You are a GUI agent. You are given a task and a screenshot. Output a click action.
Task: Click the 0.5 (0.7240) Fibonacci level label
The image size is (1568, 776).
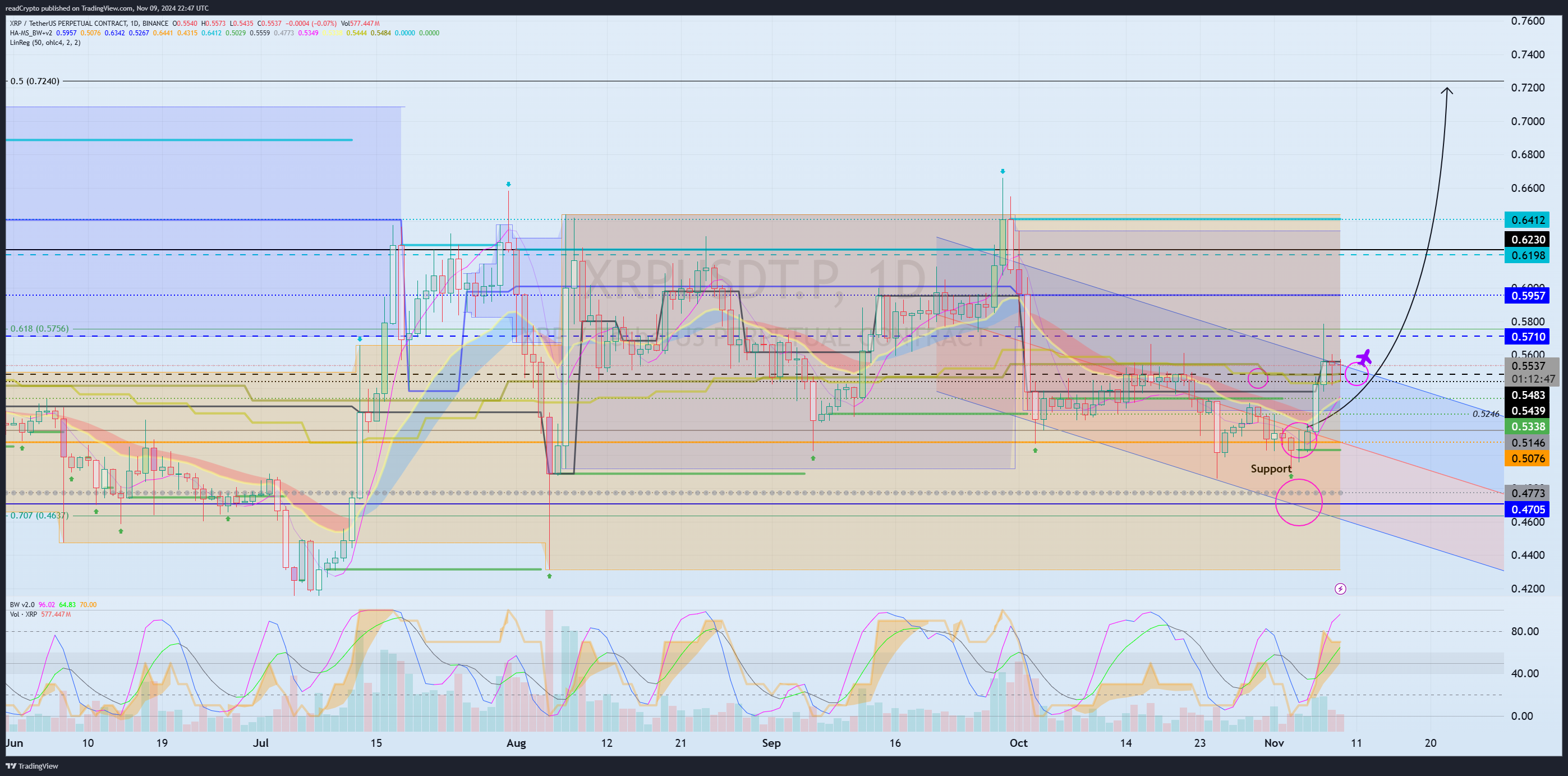click(x=35, y=81)
